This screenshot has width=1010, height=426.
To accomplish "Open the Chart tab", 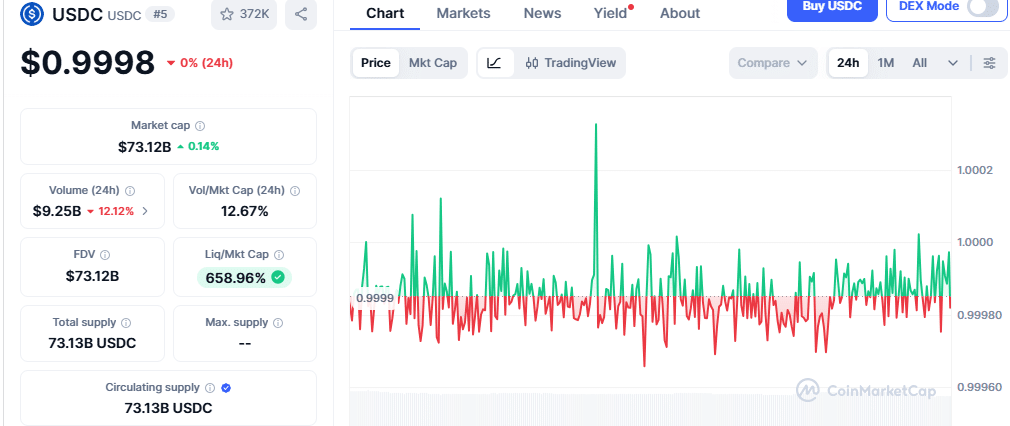I will (385, 13).
